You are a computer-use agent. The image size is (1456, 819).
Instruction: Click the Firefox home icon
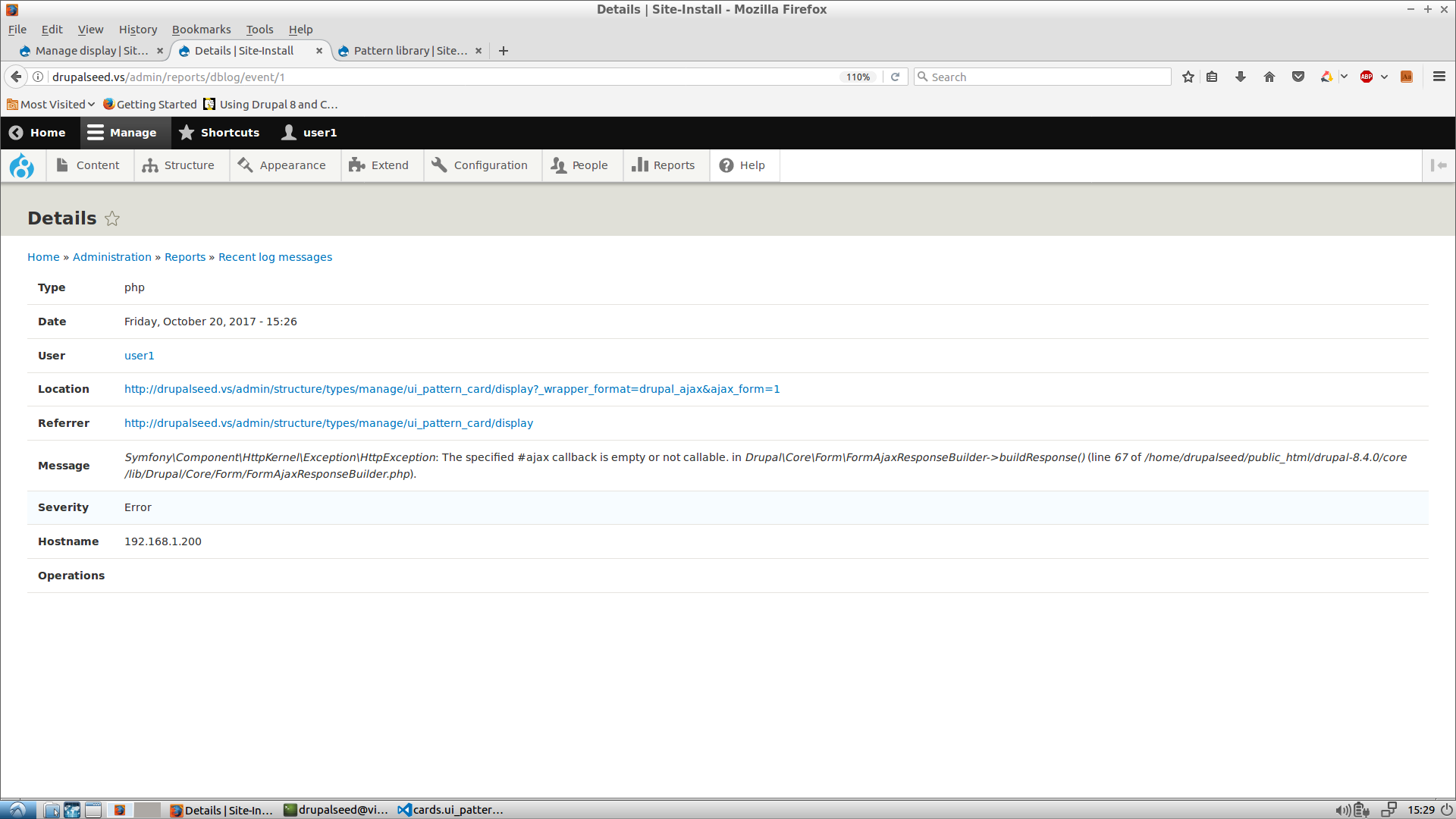click(x=1269, y=77)
